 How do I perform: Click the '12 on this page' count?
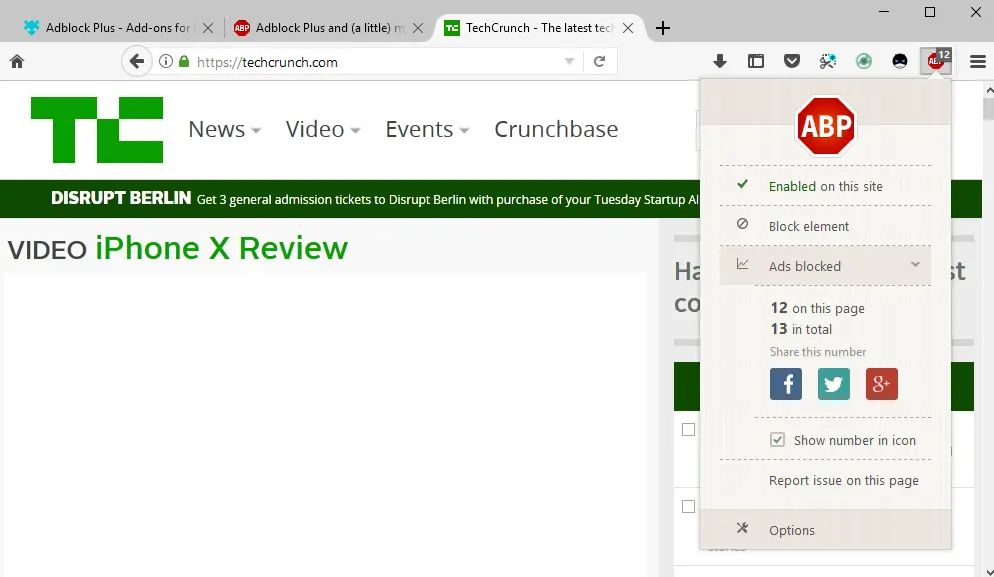[817, 308]
